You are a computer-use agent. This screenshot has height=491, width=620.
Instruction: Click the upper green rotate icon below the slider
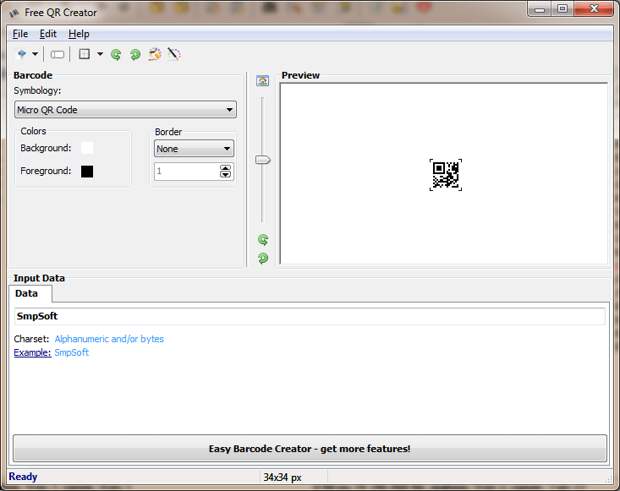[263, 240]
